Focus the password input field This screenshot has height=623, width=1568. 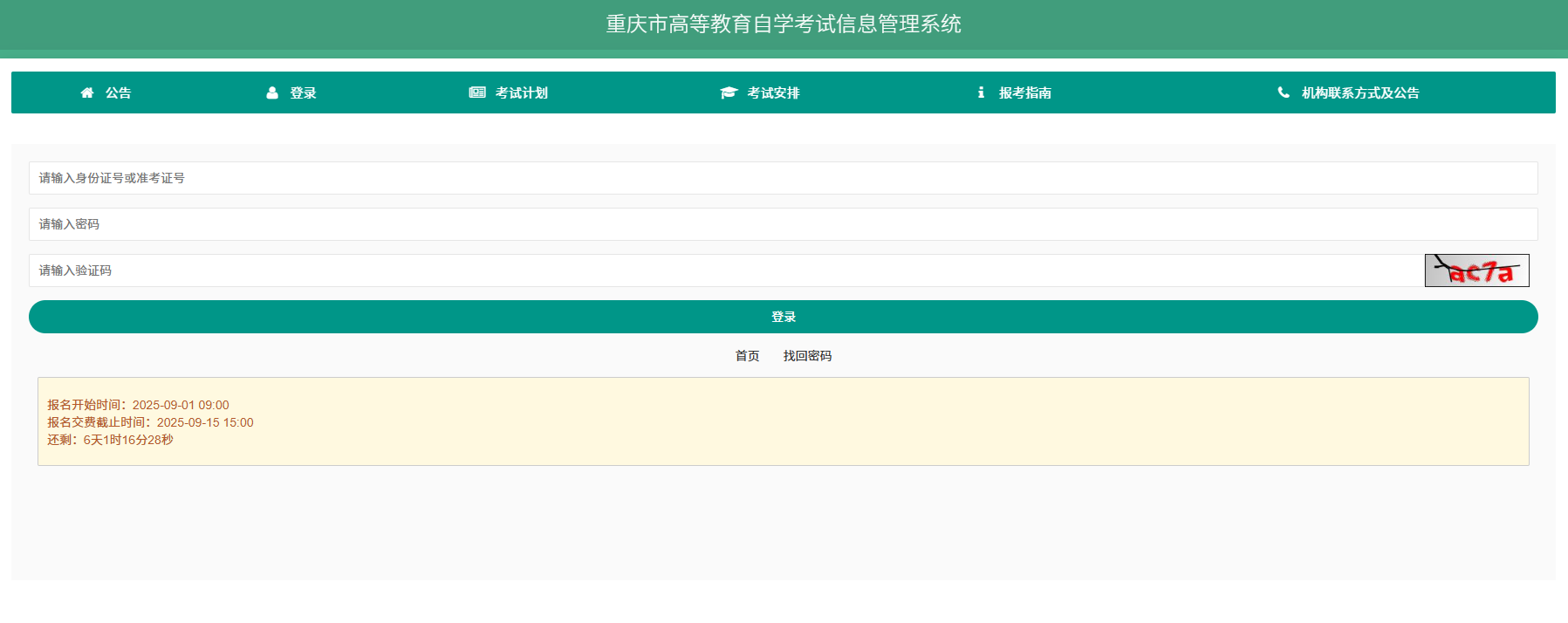(x=784, y=224)
